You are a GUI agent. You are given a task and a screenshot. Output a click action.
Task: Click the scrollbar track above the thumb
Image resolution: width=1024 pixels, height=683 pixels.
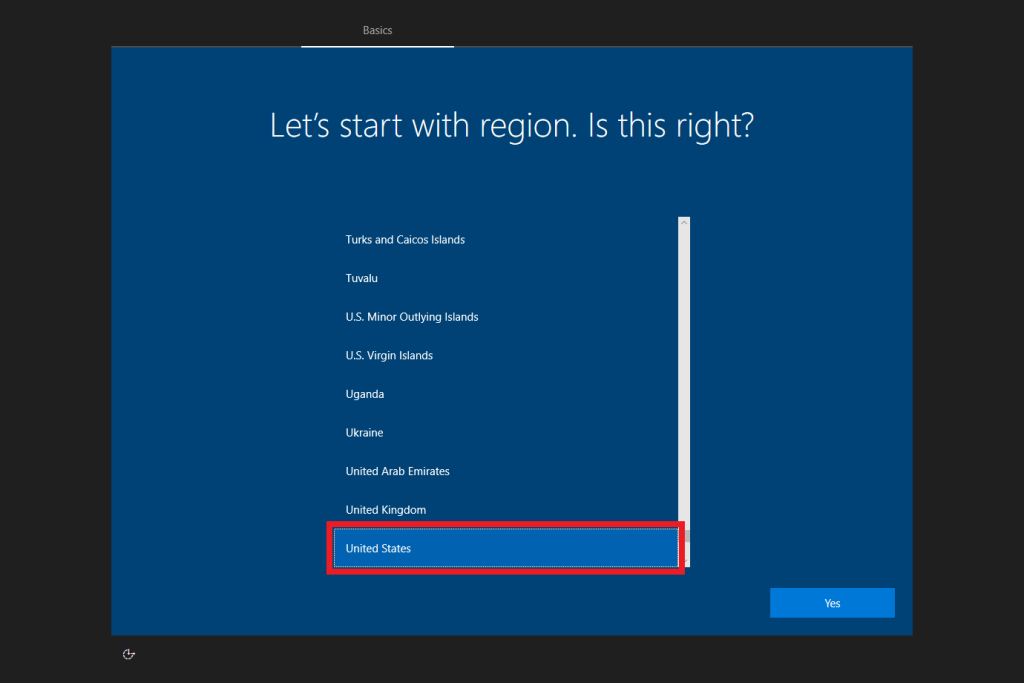coord(684,380)
